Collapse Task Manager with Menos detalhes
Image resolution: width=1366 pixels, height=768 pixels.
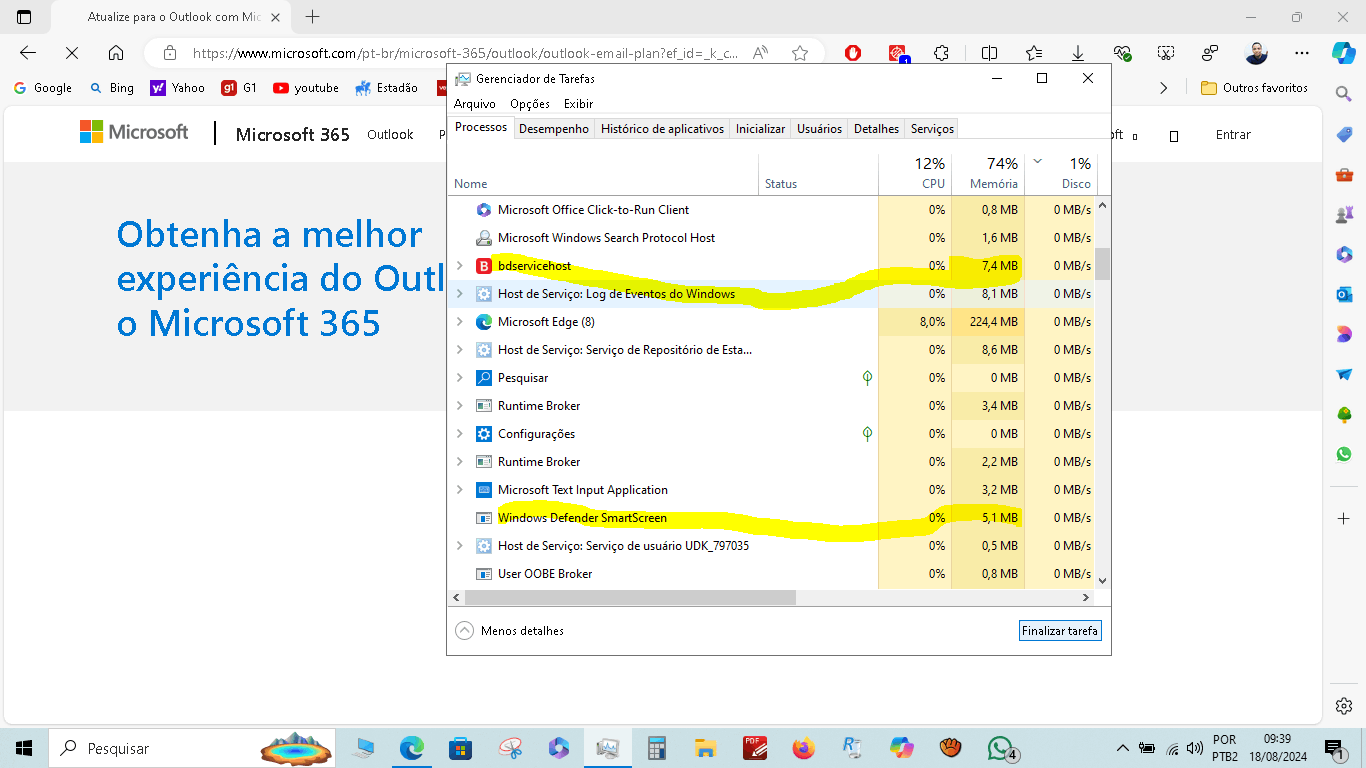click(510, 631)
